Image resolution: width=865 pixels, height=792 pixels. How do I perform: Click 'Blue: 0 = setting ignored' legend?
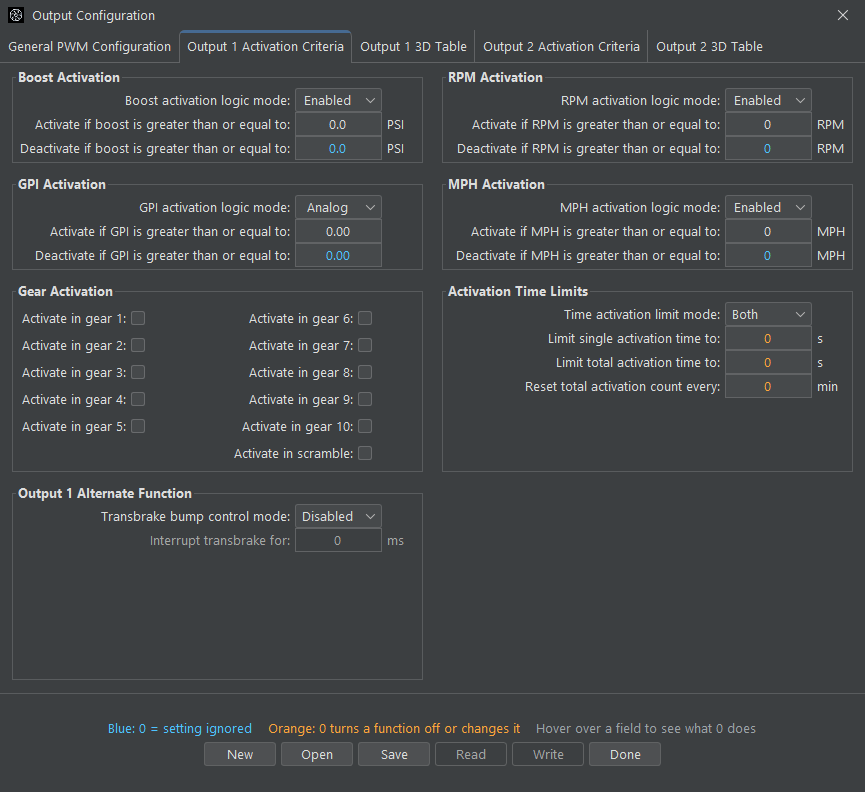[x=179, y=729]
